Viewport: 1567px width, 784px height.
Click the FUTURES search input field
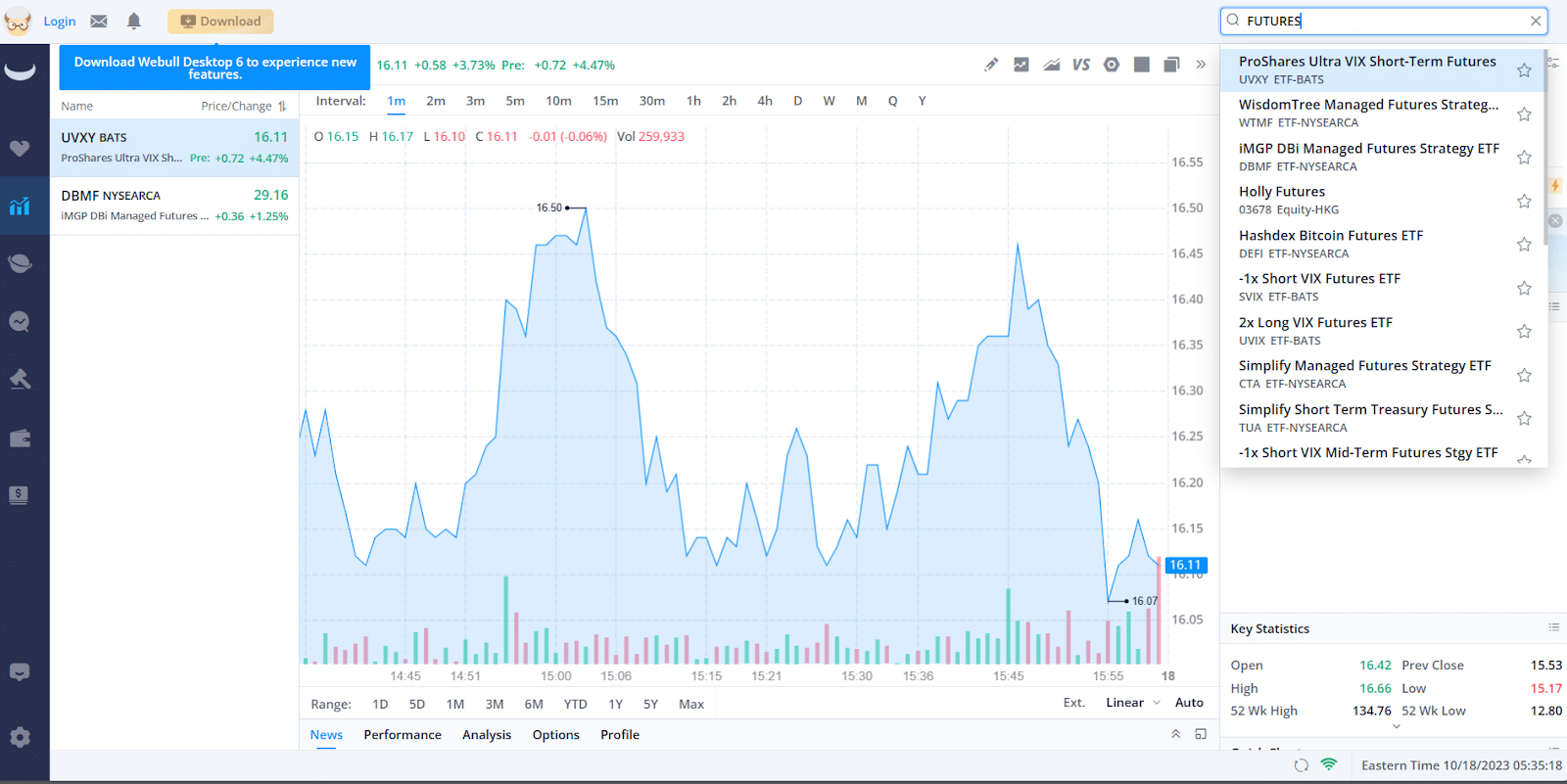click(x=1384, y=21)
